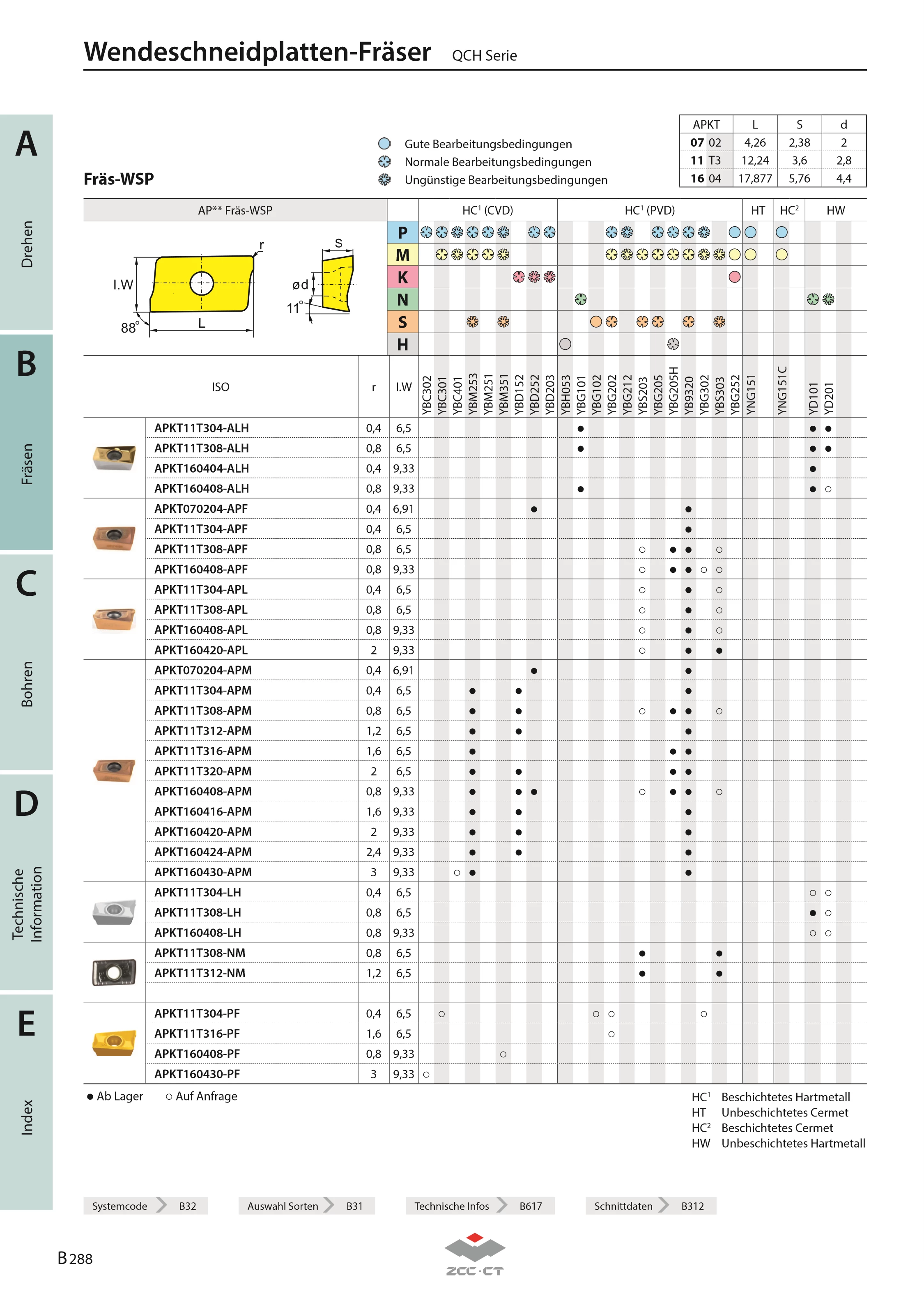The width and height of the screenshot is (924, 1307).
Task: Select the APL insert product thumbnail
Action: coord(114,619)
